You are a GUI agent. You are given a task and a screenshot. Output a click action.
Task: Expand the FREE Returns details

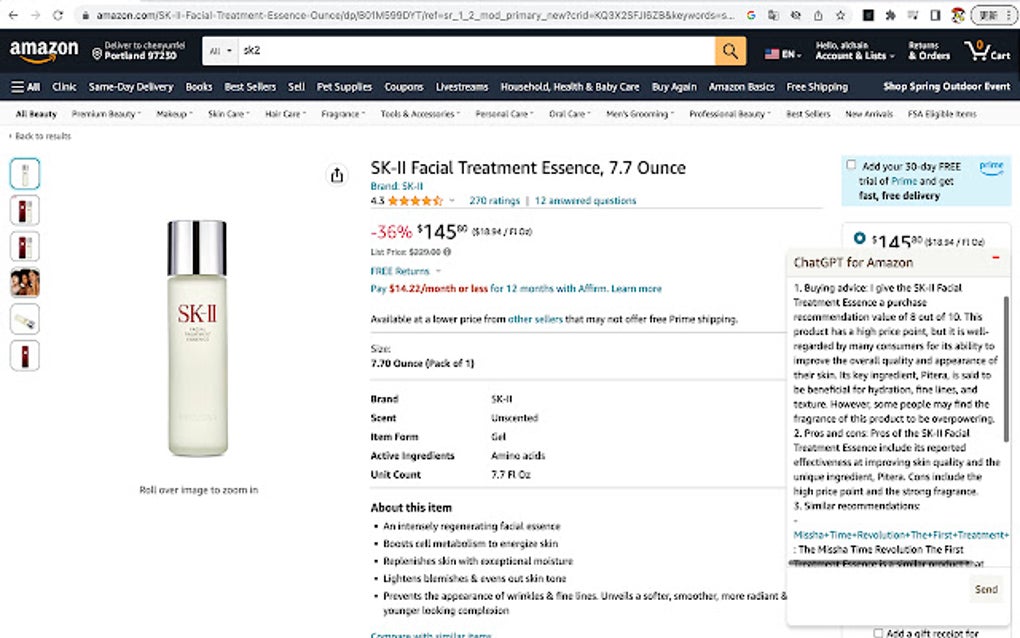point(405,271)
